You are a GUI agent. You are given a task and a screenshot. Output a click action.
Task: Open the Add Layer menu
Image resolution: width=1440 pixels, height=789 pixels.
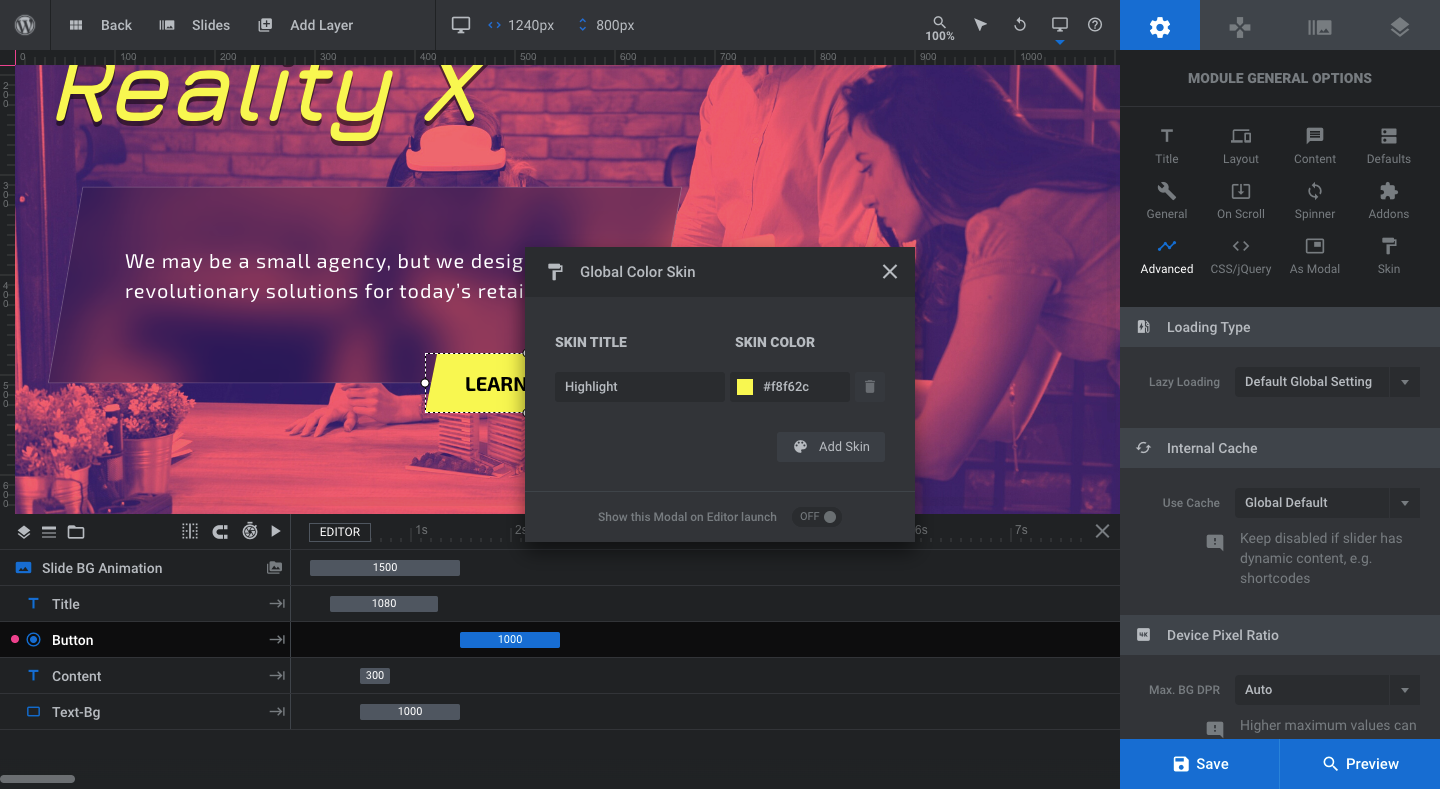click(305, 25)
